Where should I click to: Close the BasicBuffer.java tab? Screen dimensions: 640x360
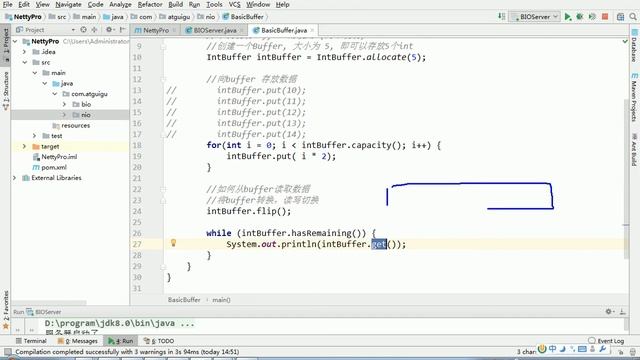pyautogui.click(x=312, y=30)
